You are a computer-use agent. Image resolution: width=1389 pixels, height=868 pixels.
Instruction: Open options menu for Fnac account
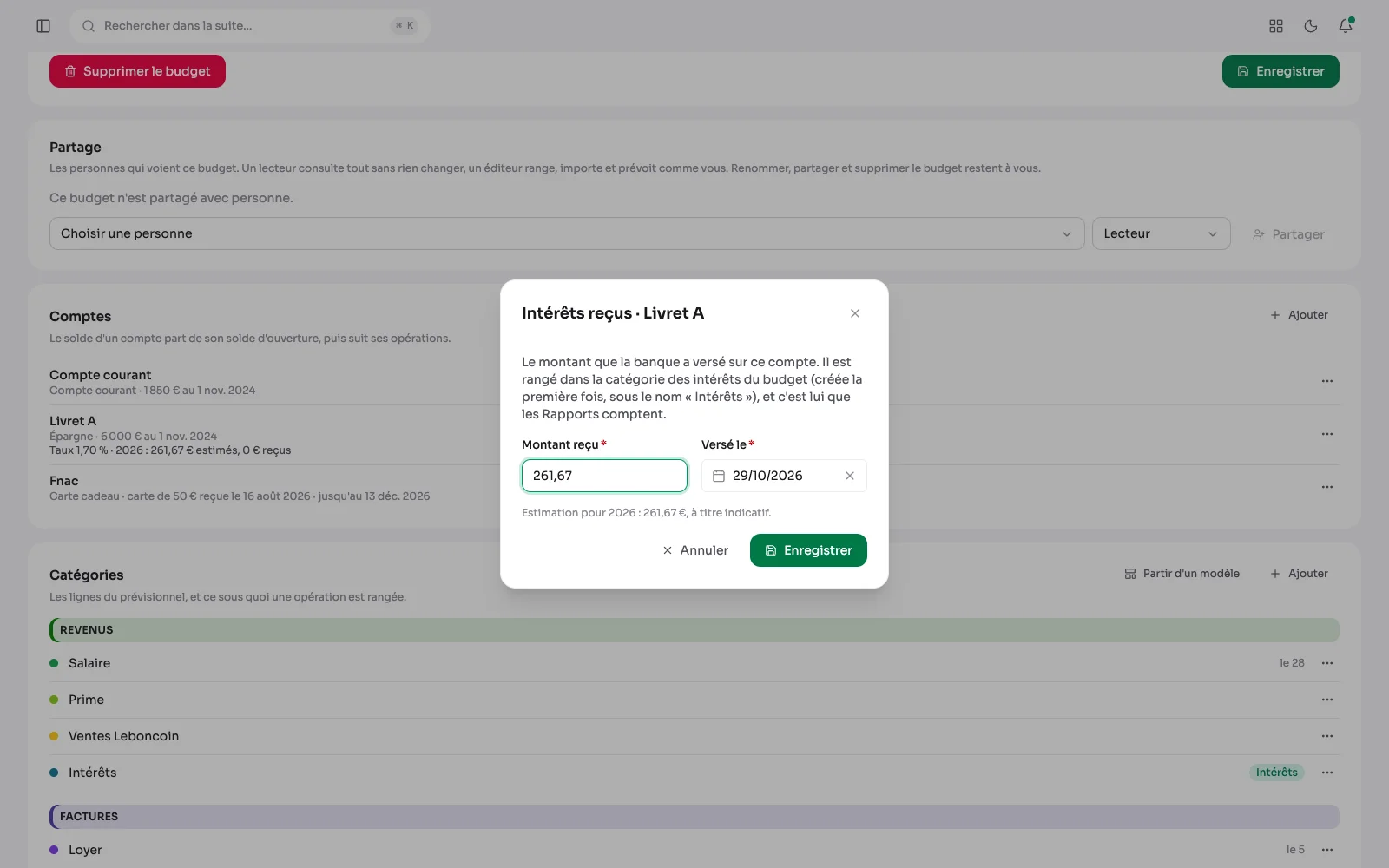[1327, 487]
